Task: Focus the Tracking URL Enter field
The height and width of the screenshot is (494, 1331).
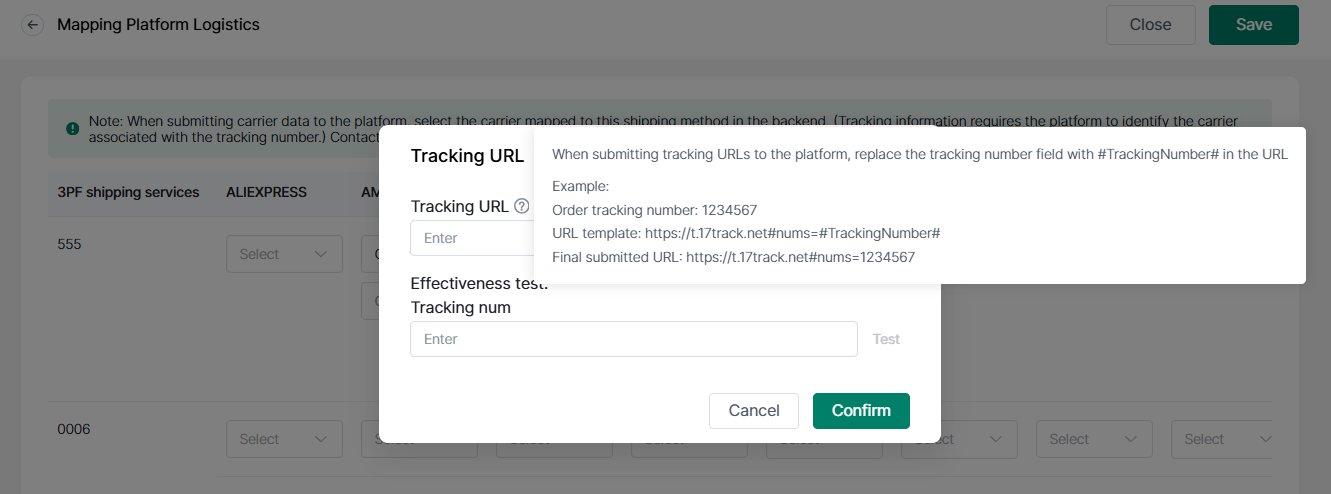Action: [472, 238]
